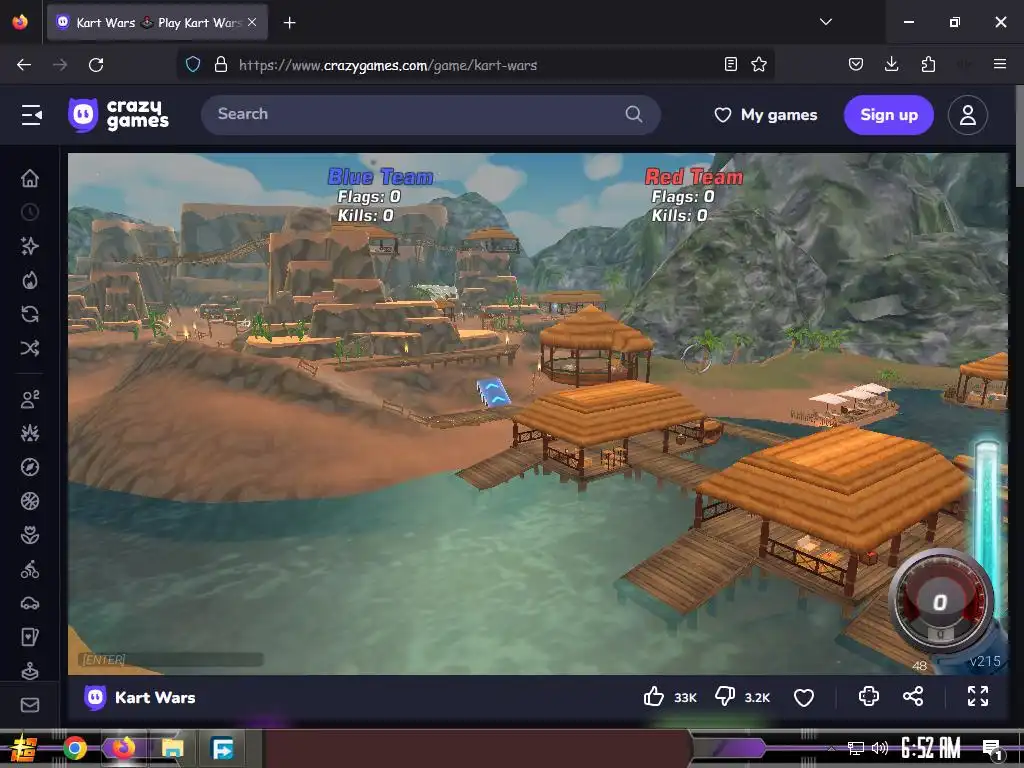Click the search magnifier icon
Image resolution: width=1024 pixels, height=768 pixels.
(x=633, y=114)
